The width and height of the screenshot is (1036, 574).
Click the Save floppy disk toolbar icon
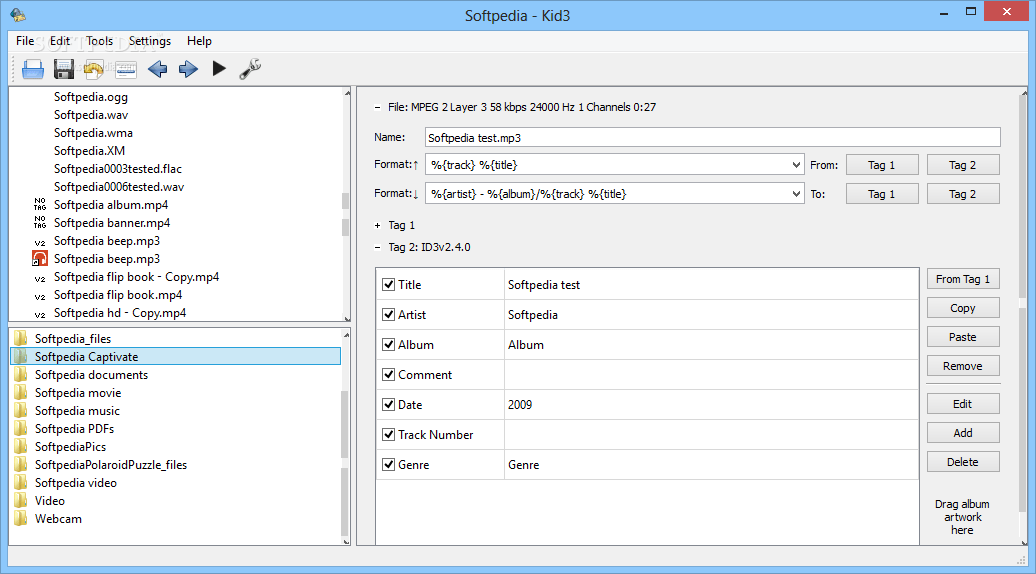[63, 69]
